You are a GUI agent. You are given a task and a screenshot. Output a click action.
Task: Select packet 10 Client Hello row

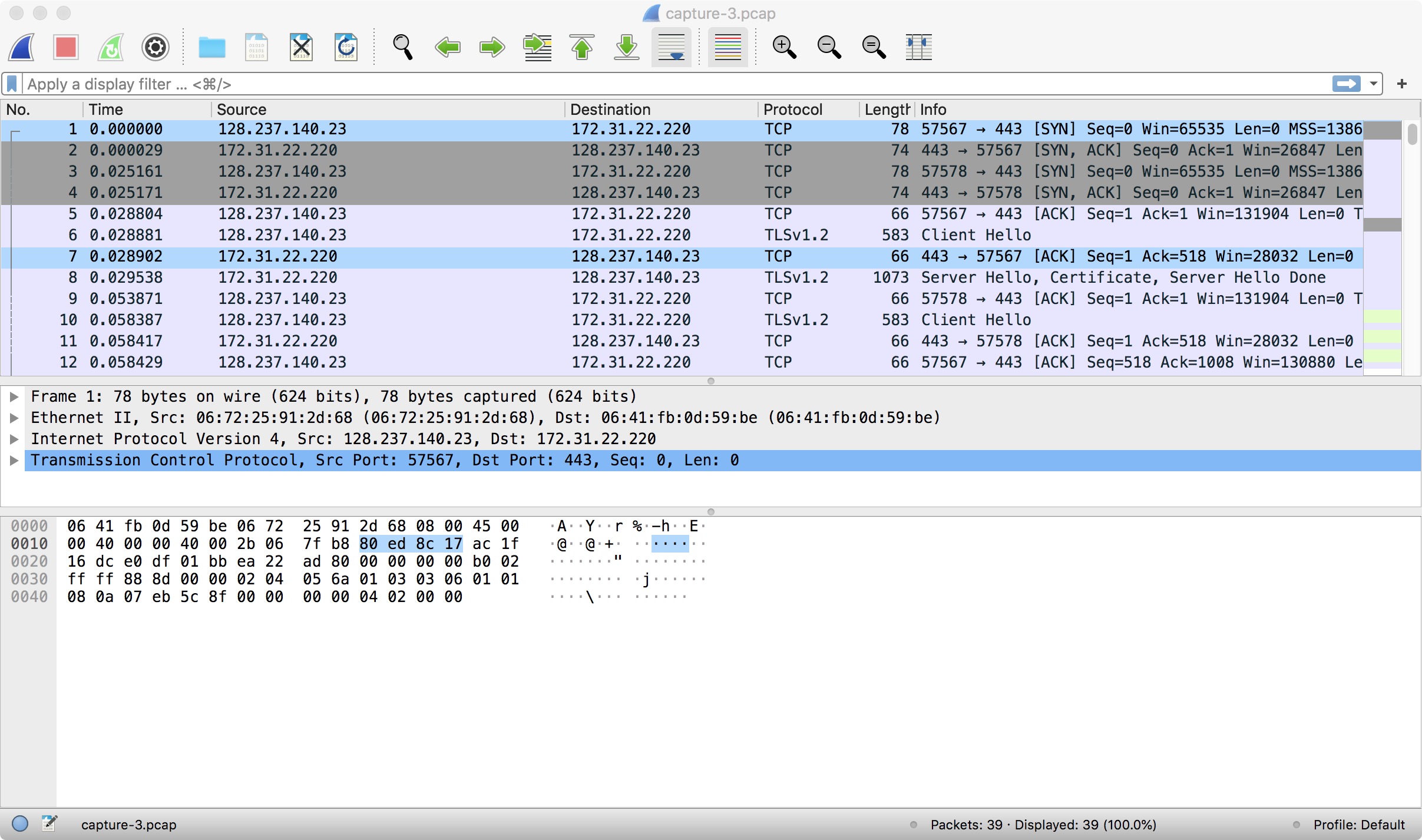(682, 320)
